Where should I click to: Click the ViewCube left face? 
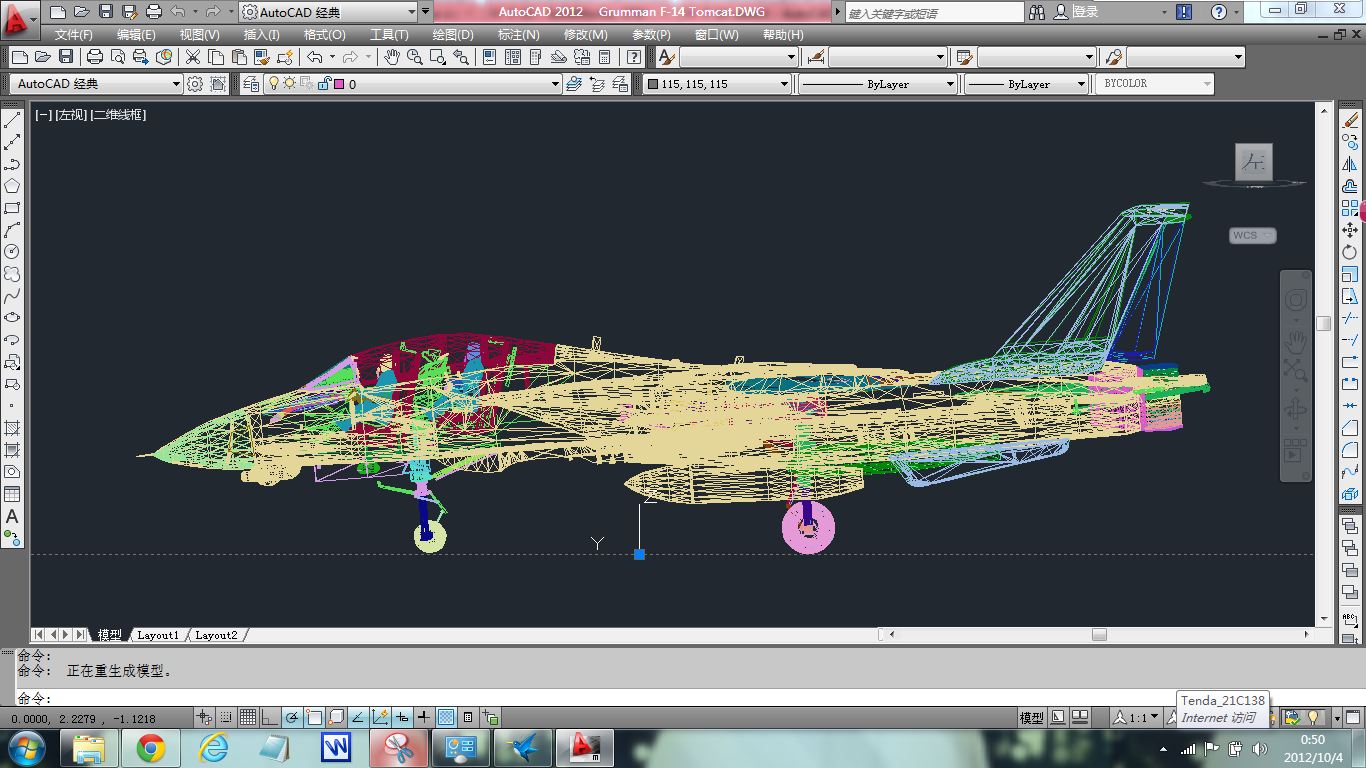[x=1254, y=161]
